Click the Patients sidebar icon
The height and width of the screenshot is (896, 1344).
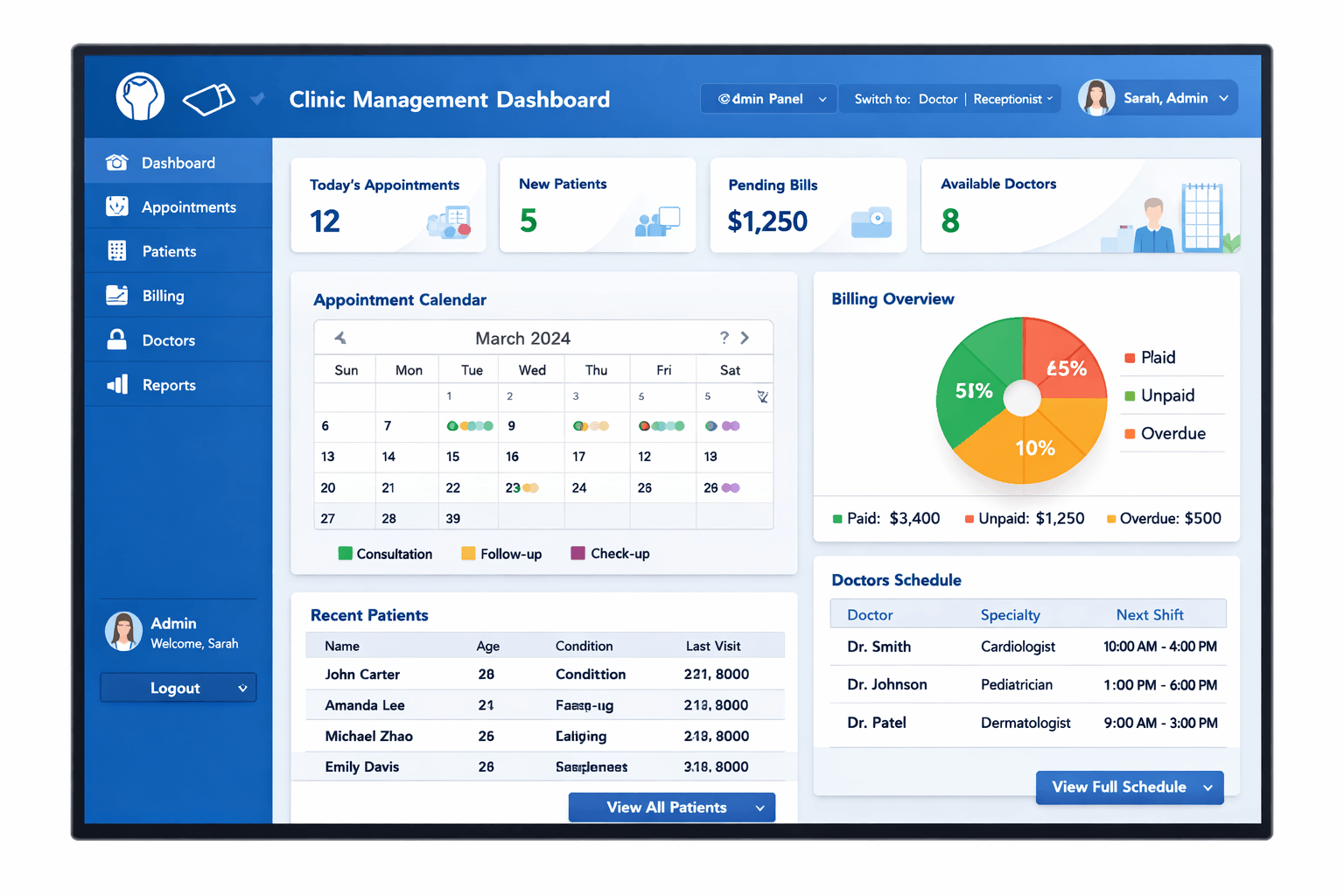pyautogui.click(x=116, y=251)
